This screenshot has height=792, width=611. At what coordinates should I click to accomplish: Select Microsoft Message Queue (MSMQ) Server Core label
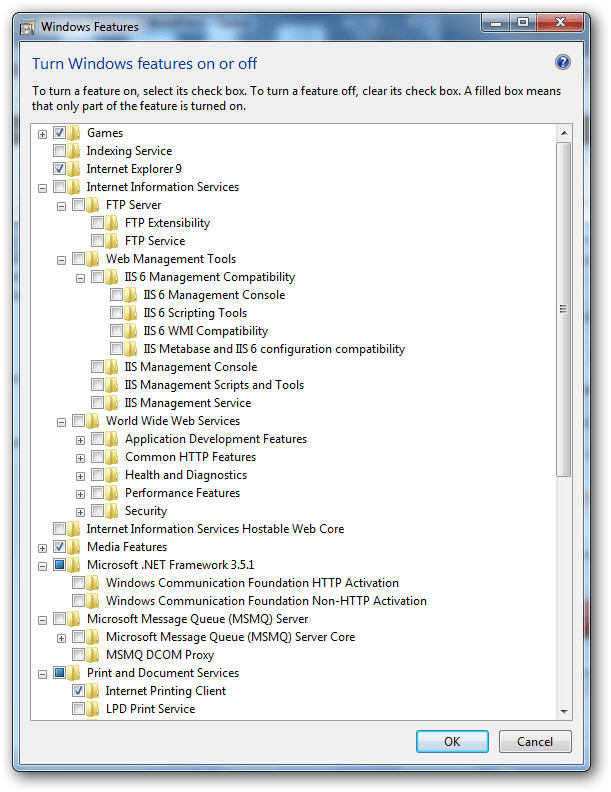(230, 637)
